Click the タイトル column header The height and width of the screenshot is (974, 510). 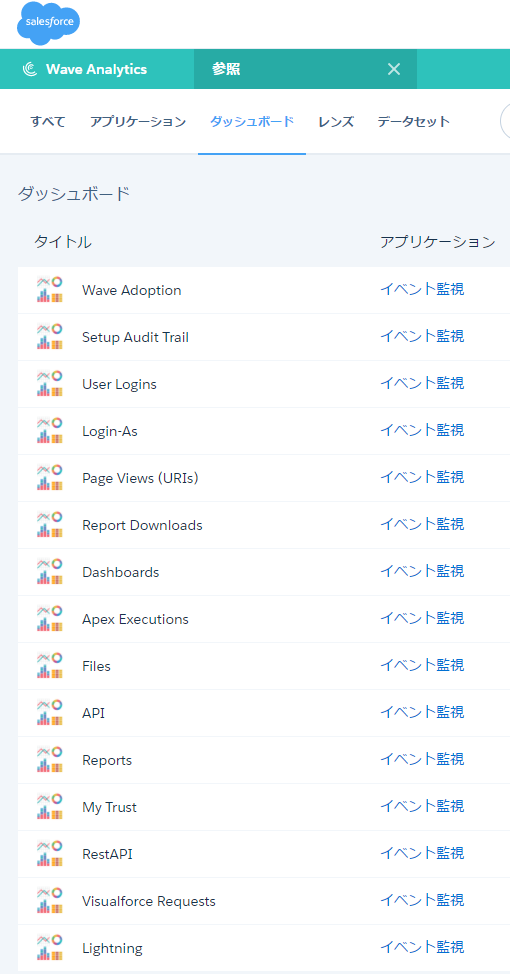63,242
